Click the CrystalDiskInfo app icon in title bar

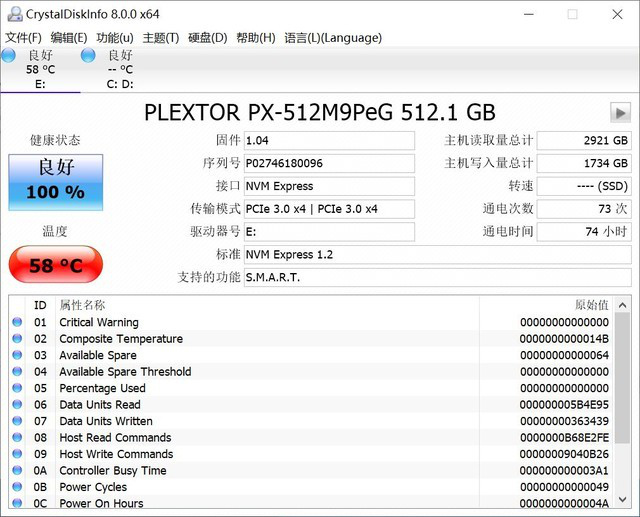[x=14, y=14]
